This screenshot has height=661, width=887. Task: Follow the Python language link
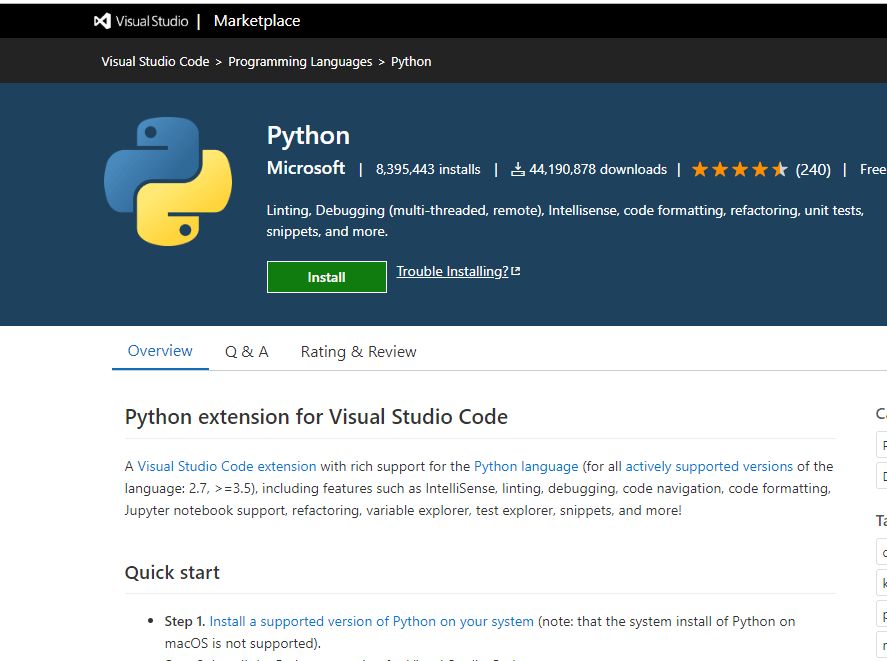[526, 466]
